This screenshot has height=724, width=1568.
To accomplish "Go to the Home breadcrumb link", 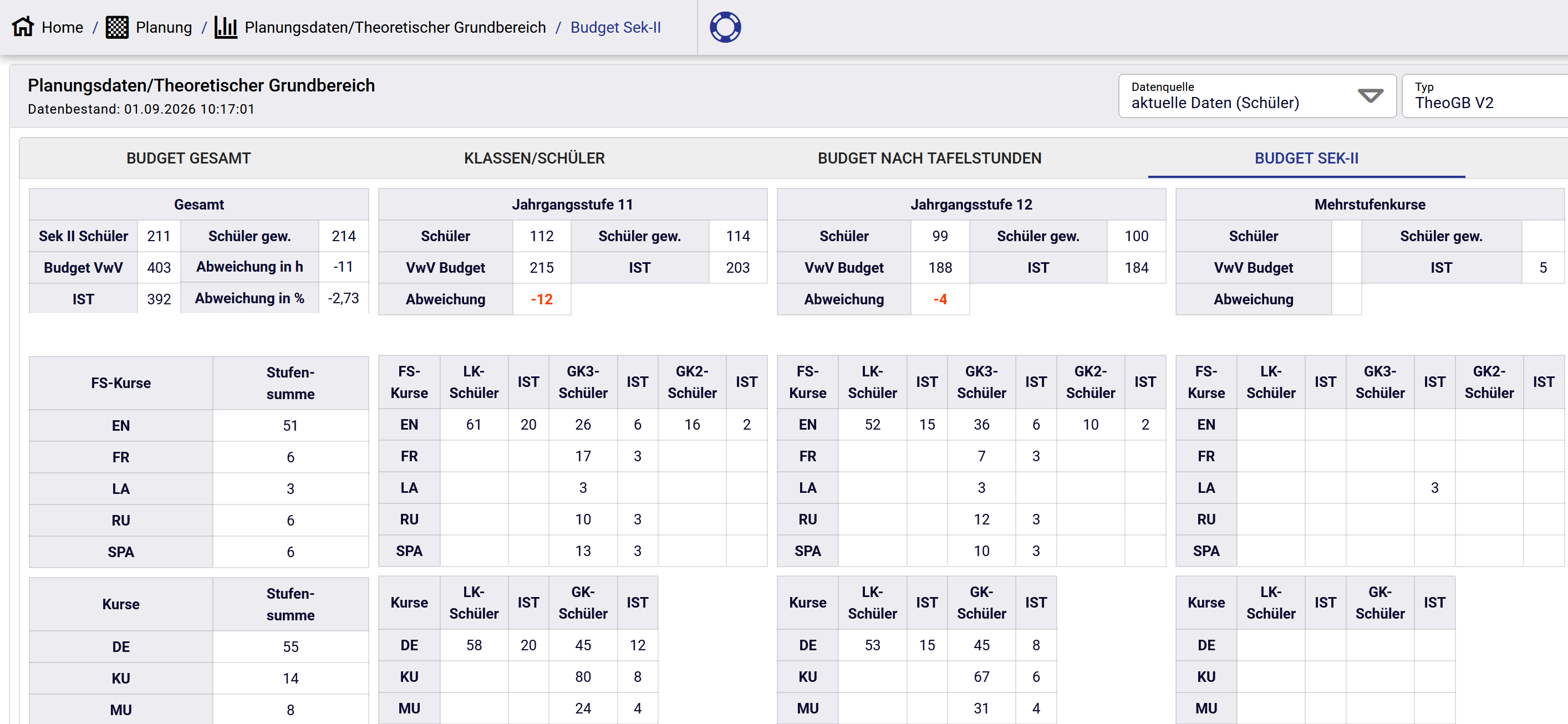I will click(x=62, y=27).
